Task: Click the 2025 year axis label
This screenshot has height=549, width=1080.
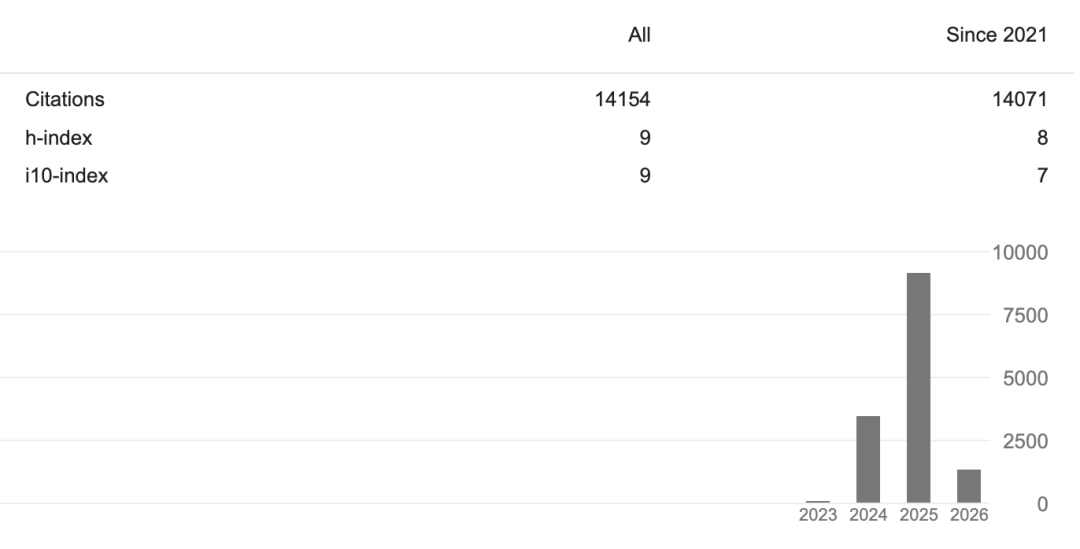Action: 918,515
